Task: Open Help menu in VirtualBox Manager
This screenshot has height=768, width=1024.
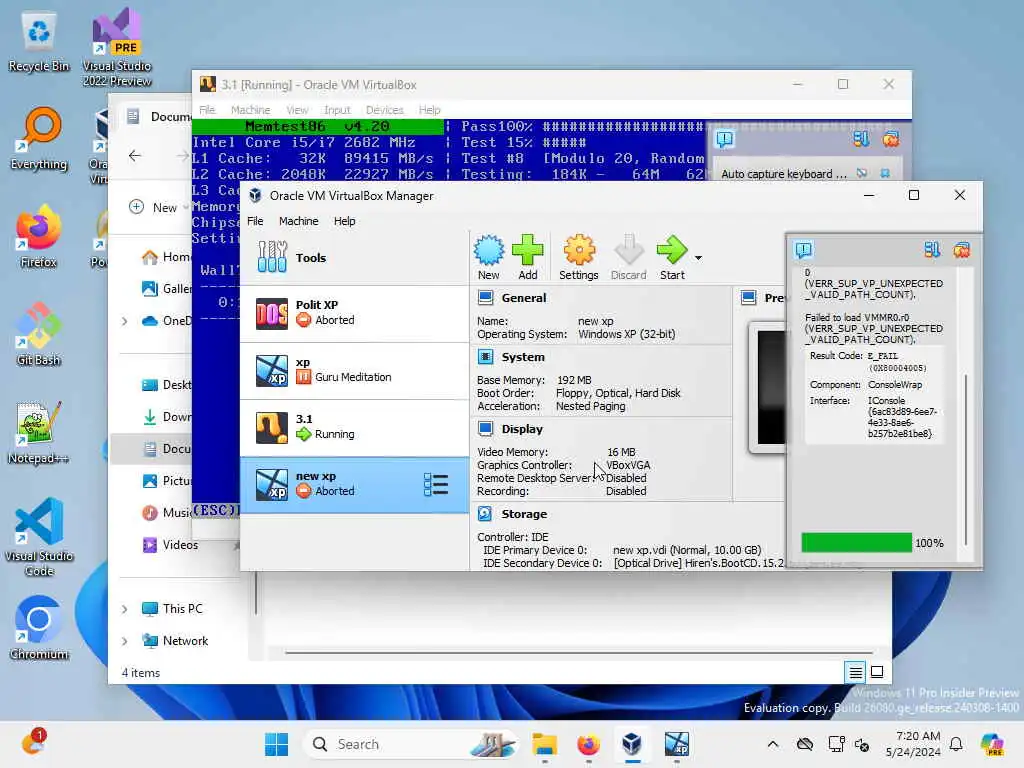Action: (x=344, y=221)
